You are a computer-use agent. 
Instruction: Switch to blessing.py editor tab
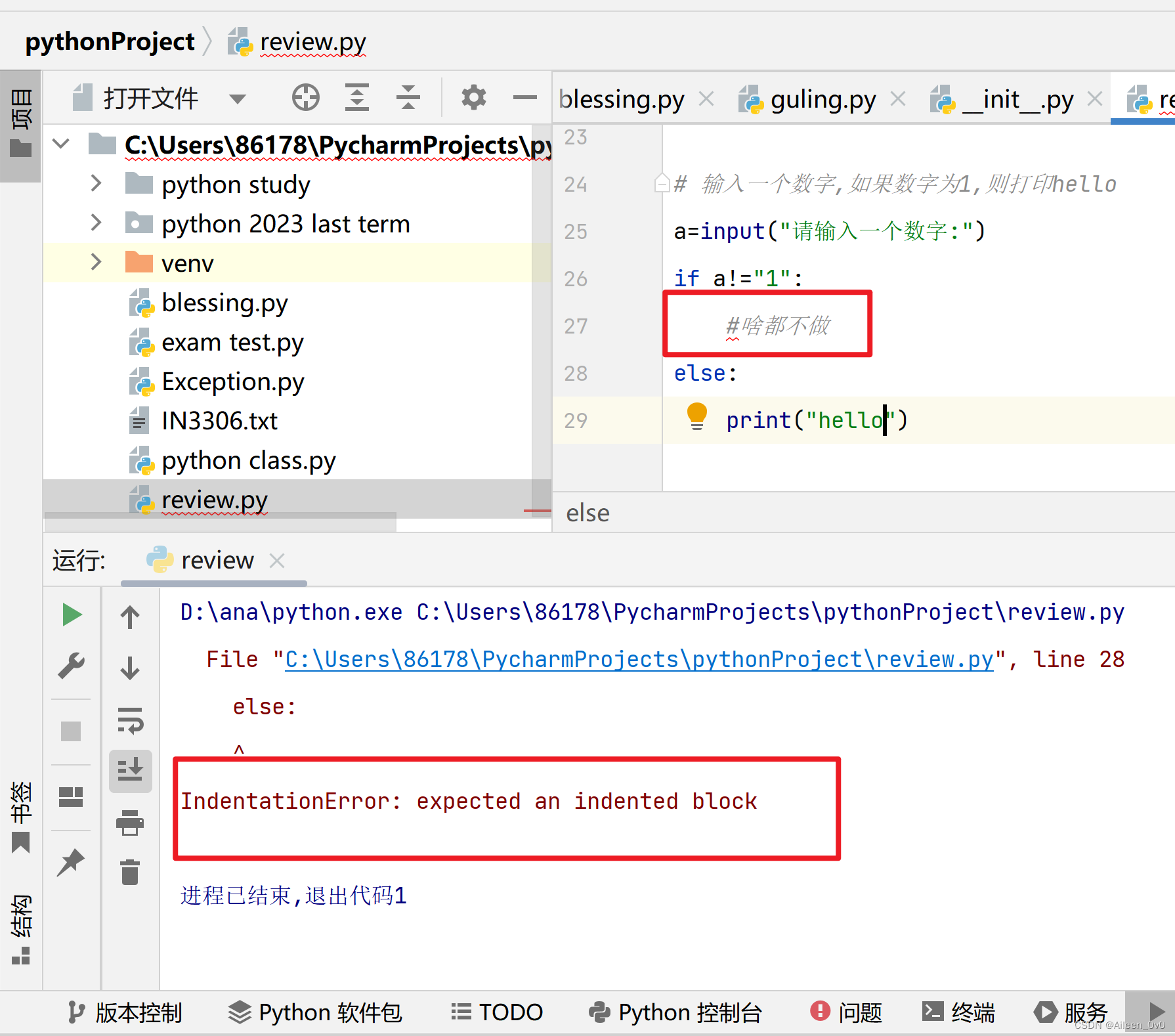[621, 99]
